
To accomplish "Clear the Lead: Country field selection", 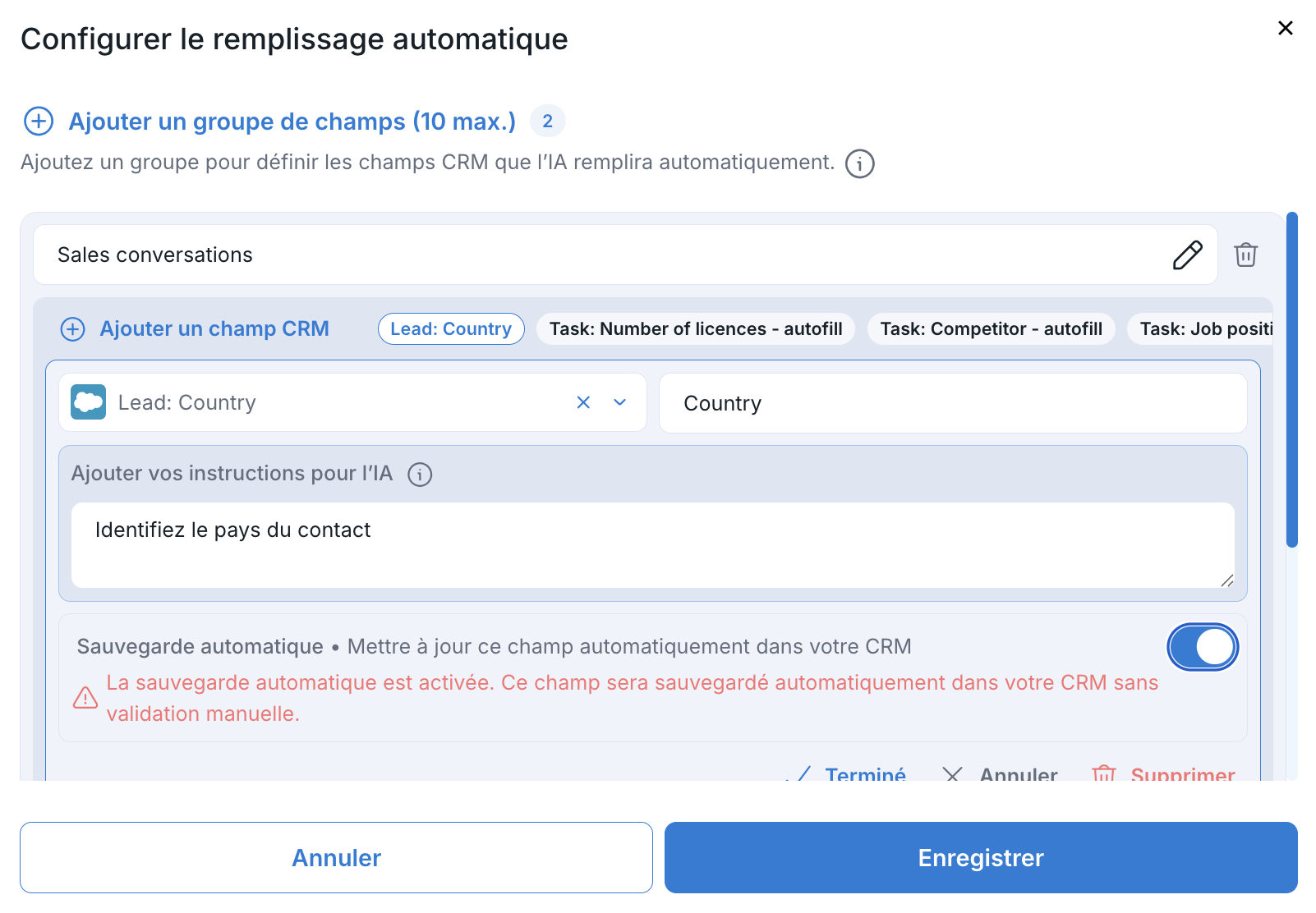I will 583,402.
